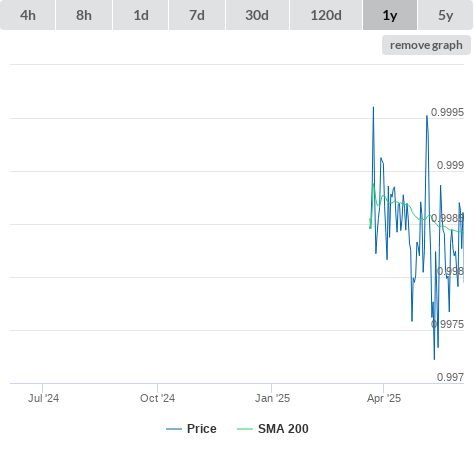Click the remove graph button
This screenshot has width=474, height=455.
426,45
